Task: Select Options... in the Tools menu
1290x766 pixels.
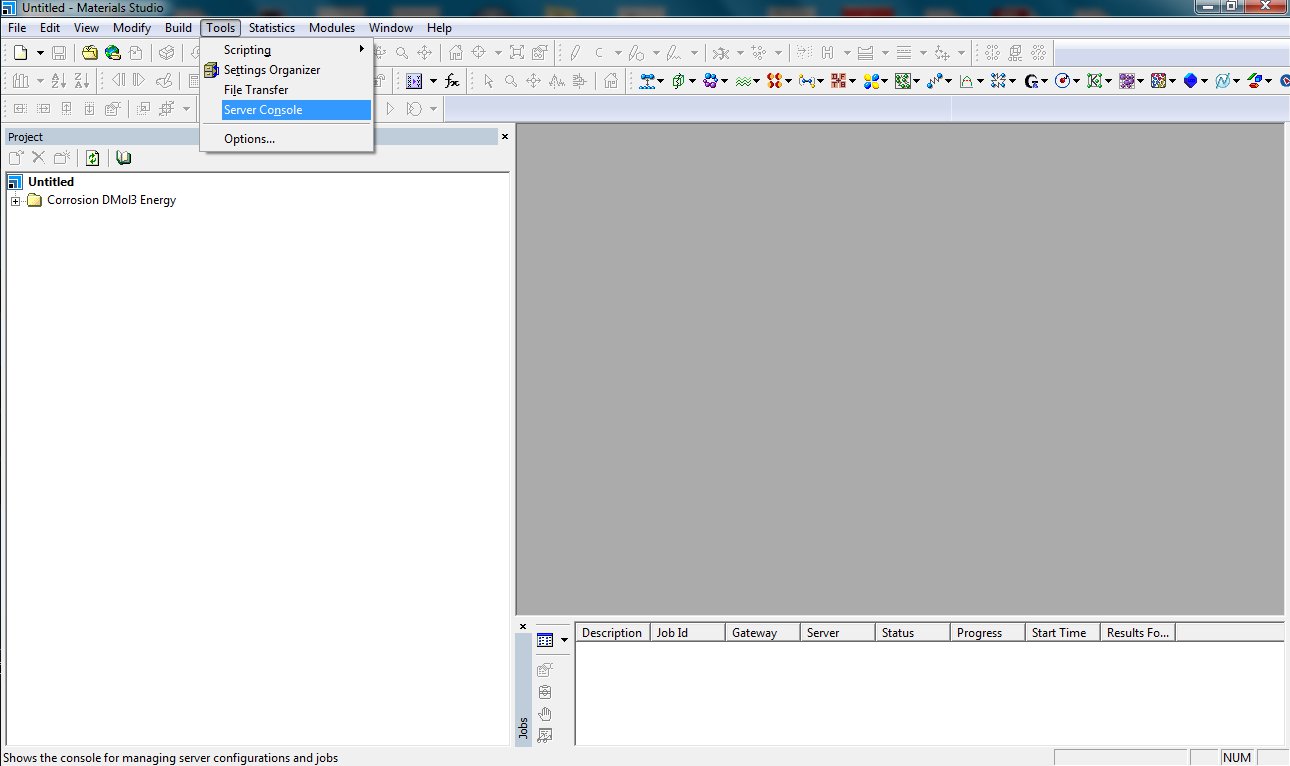Action: coord(249,139)
